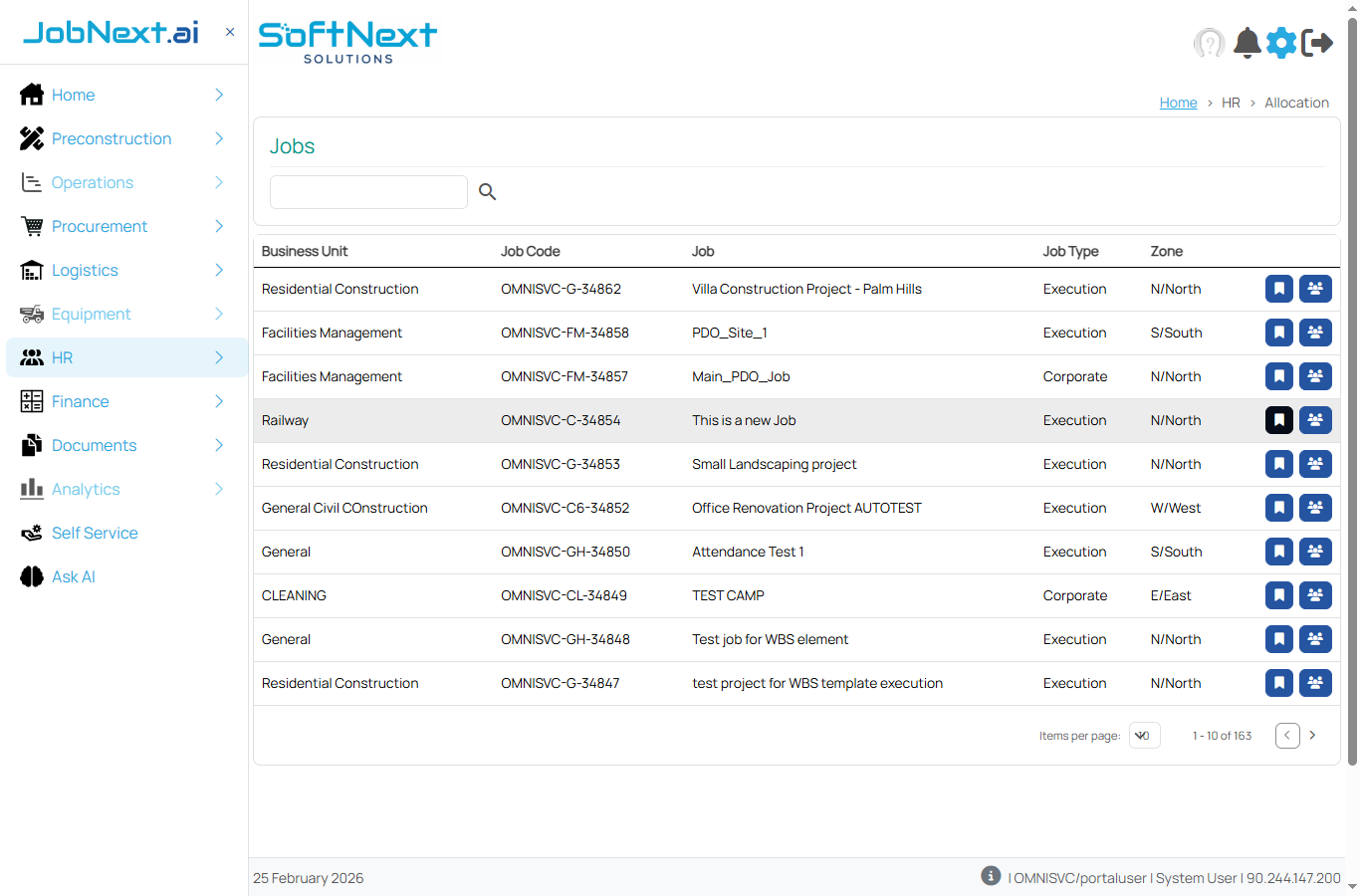Screen dimensions: 1360x896
Task: Bookmark the TEST CAMP job row
Action: click(1279, 595)
